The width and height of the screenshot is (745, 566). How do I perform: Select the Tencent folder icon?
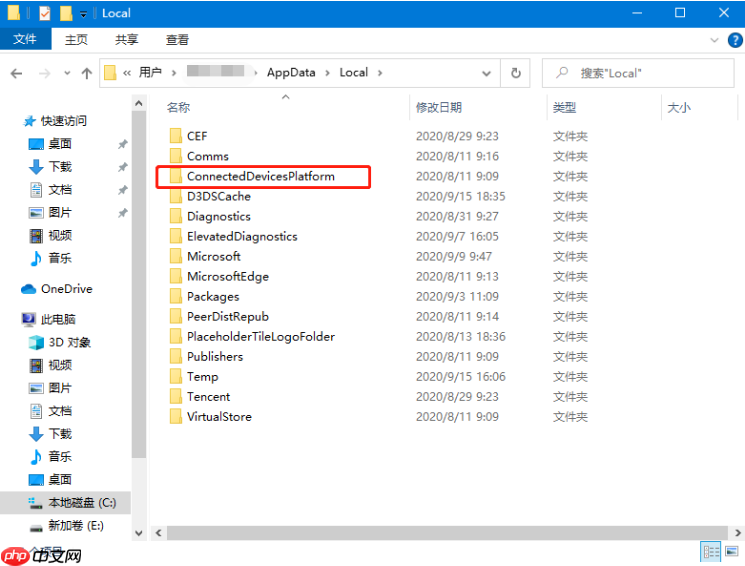point(176,396)
